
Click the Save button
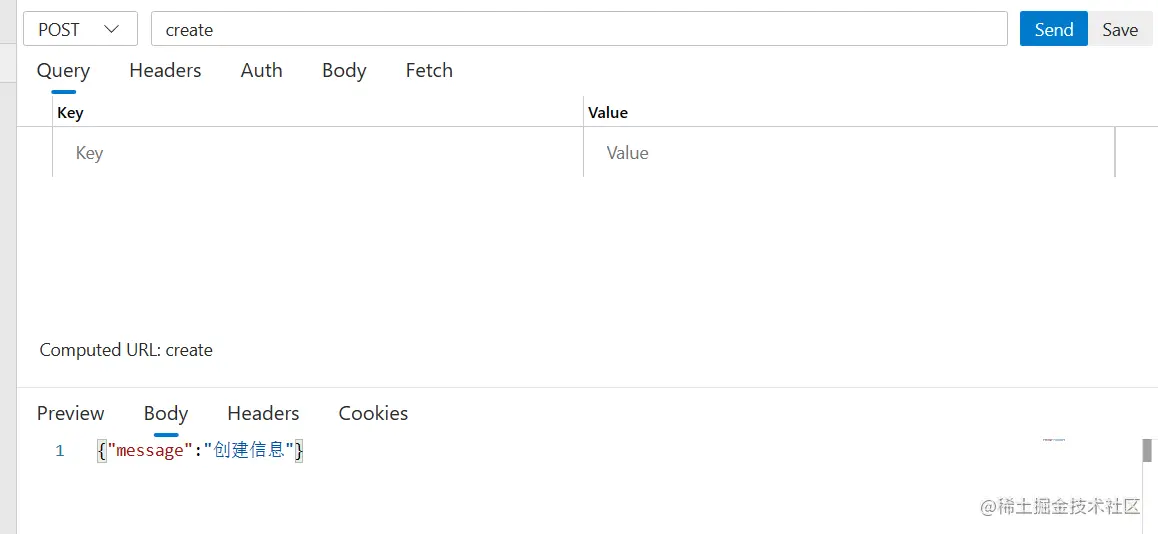pos(1120,30)
